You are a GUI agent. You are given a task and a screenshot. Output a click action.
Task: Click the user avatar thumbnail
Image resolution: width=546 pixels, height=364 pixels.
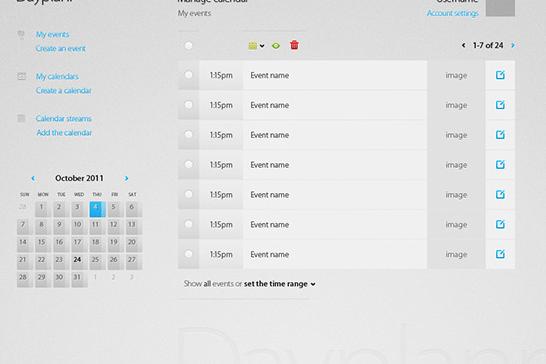pos(500,7)
